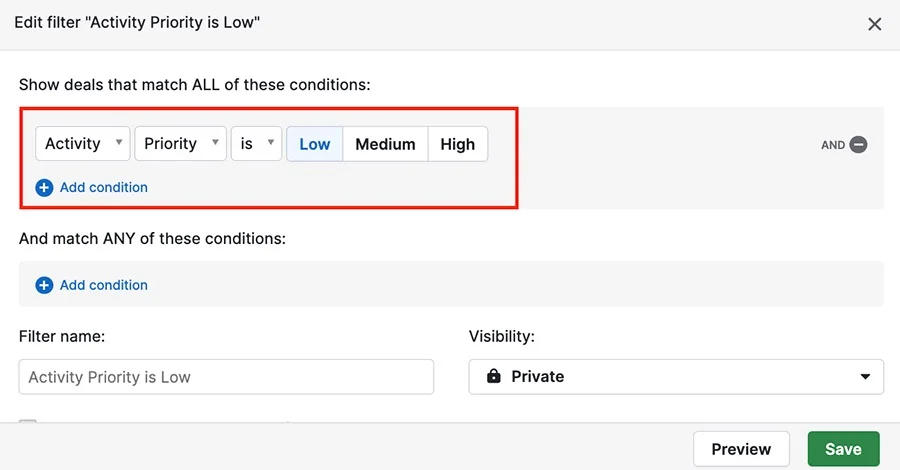Click the Filter name text field
Screen dimensions: 900x470
226,376
